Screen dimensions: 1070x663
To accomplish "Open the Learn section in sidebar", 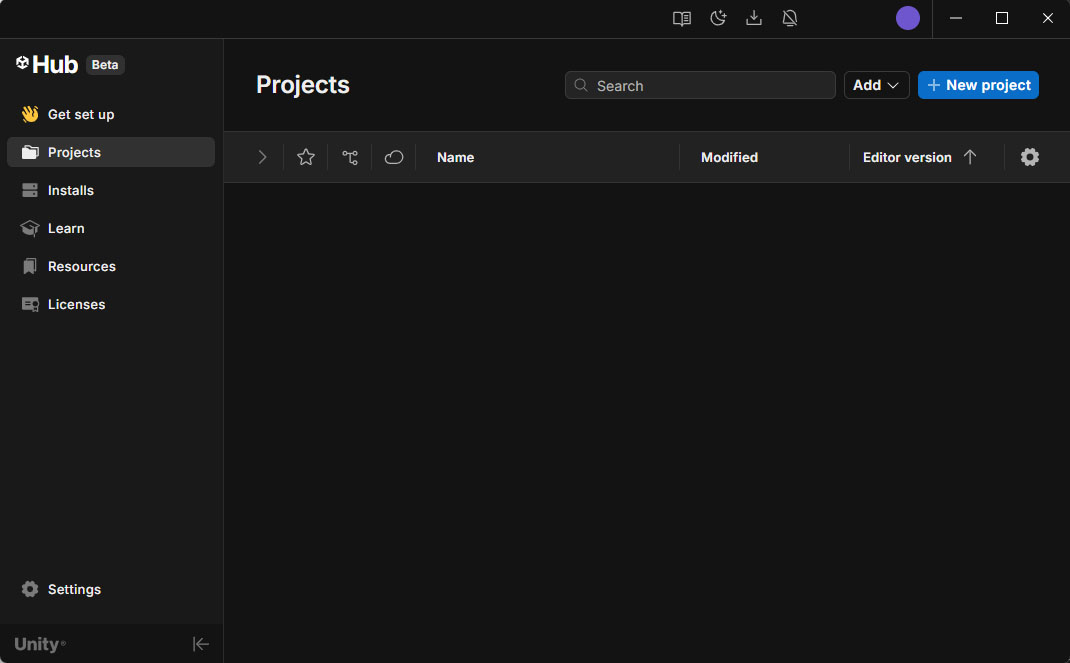I will [66, 228].
